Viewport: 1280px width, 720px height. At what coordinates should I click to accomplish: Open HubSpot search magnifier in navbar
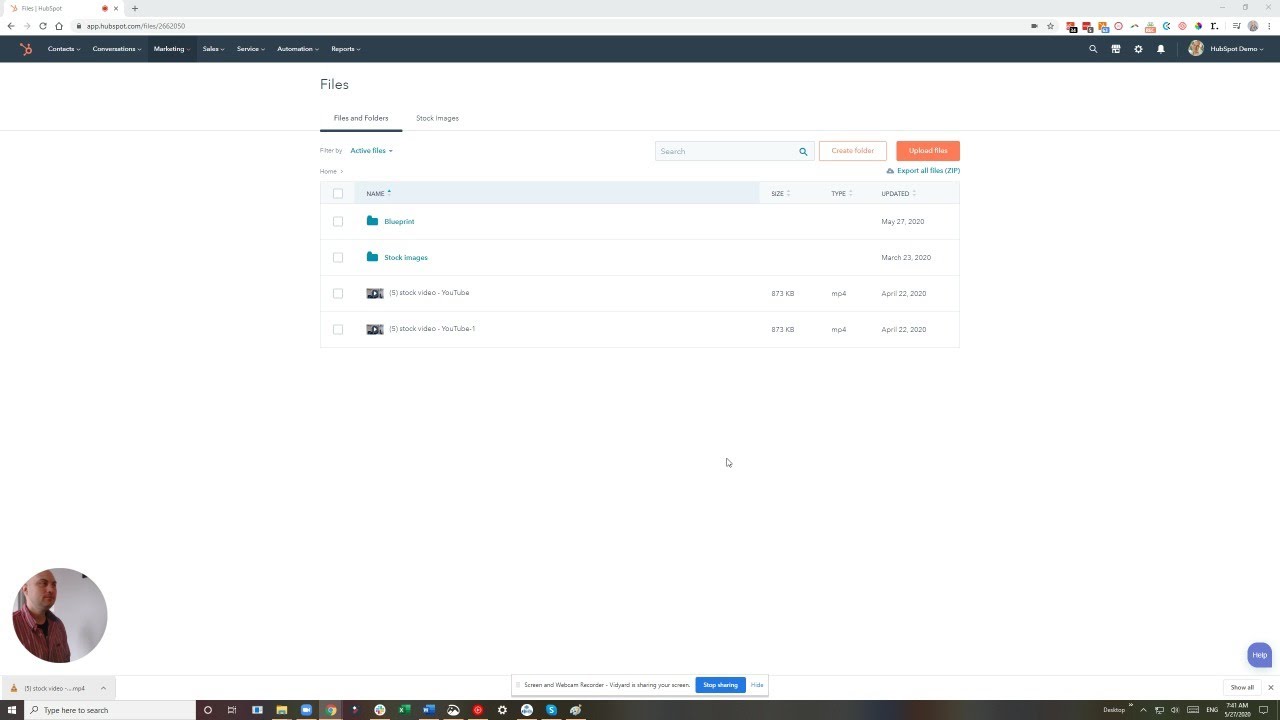pyautogui.click(x=1093, y=49)
